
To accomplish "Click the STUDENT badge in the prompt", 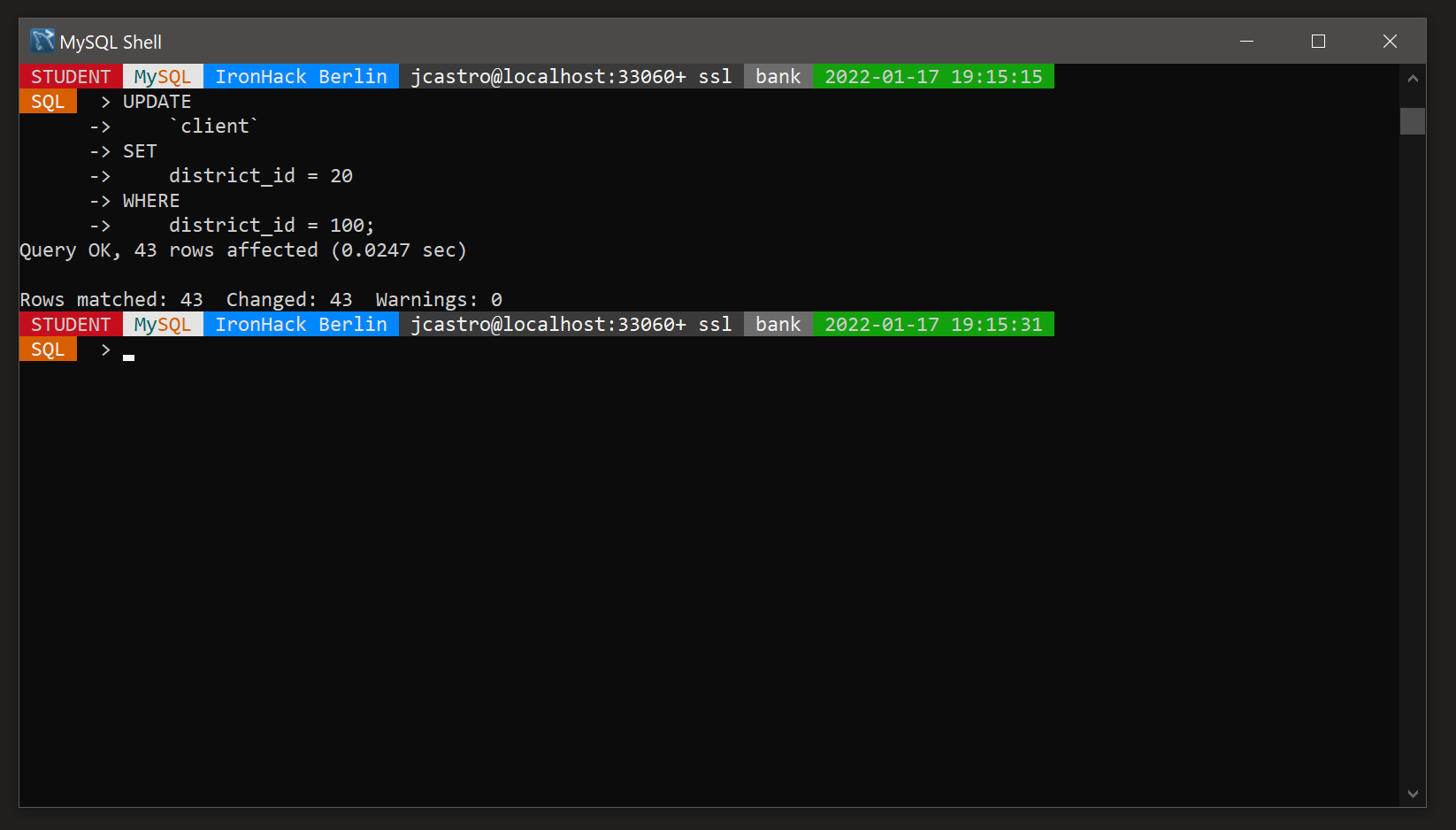I will [x=69, y=76].
